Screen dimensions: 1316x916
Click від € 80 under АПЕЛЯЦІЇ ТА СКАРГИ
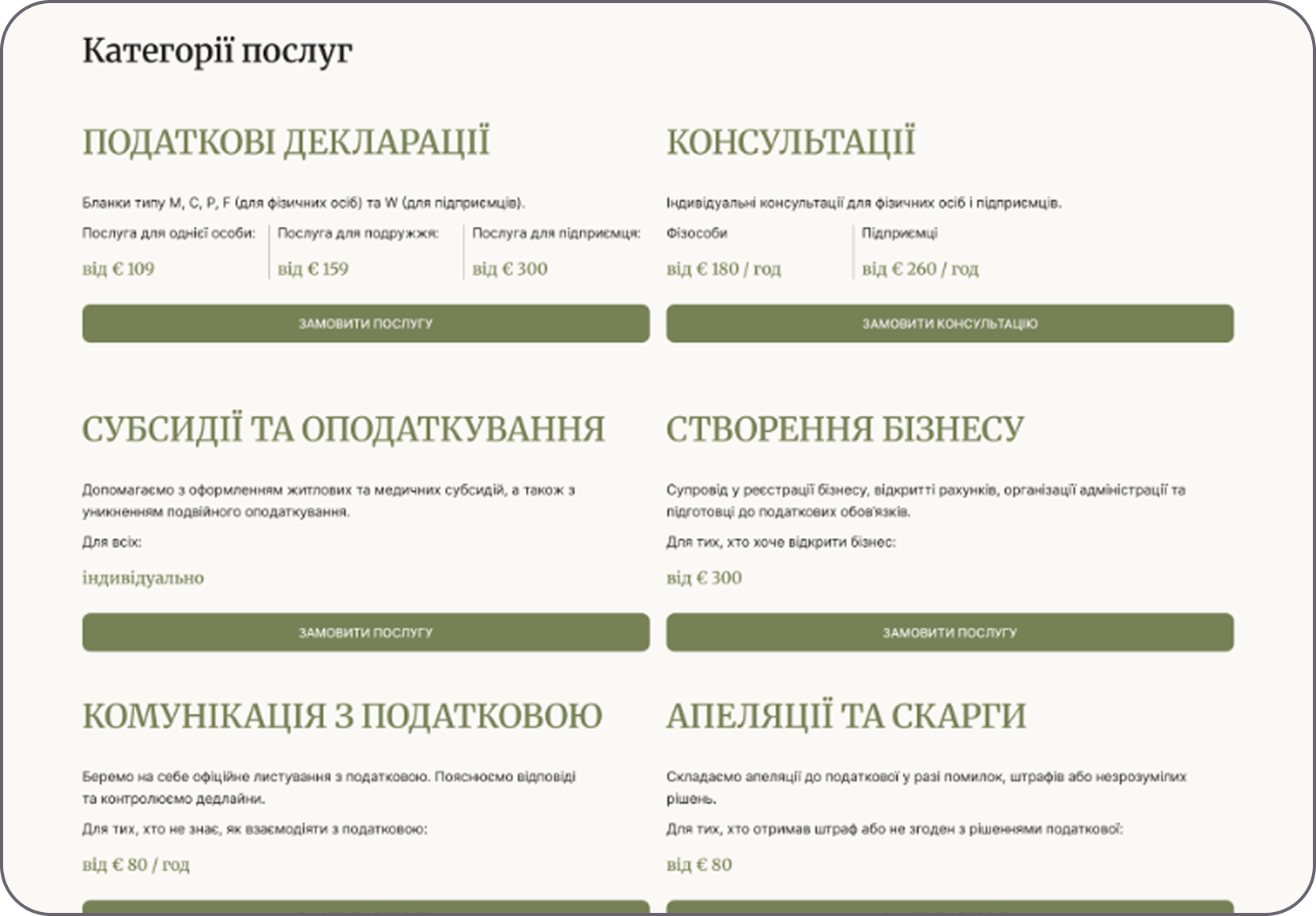tap(699, 865)
